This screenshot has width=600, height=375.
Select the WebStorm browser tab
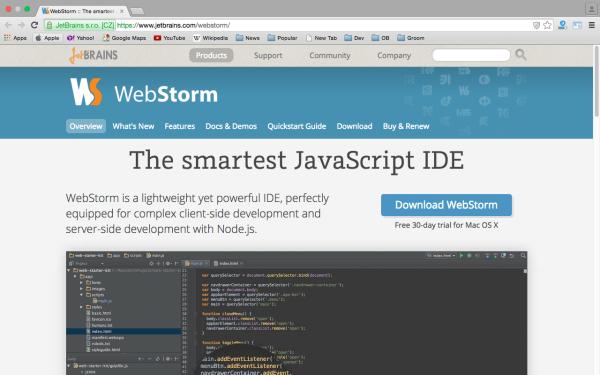tap(82, 11)
